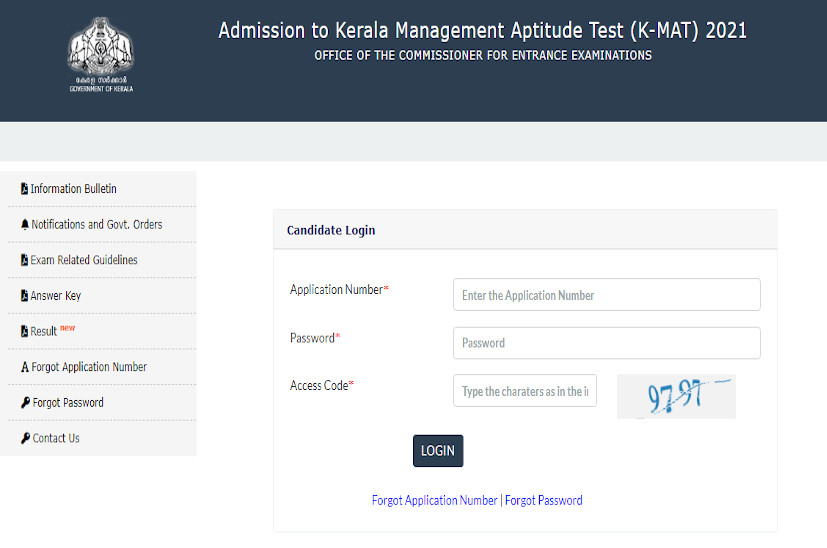
Task: Open the Answer Key sidebar entry
Action: pyautogui.click(x=55, y=295)
